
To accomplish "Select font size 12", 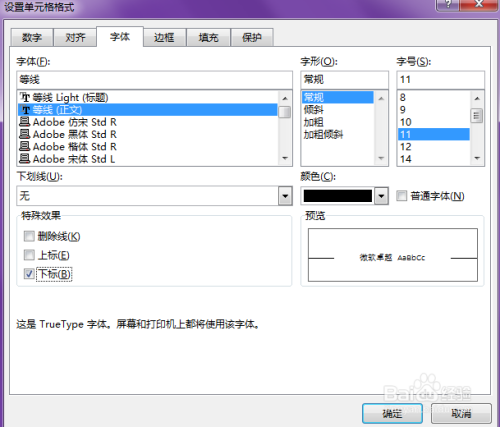I will (x=434, y=147).
